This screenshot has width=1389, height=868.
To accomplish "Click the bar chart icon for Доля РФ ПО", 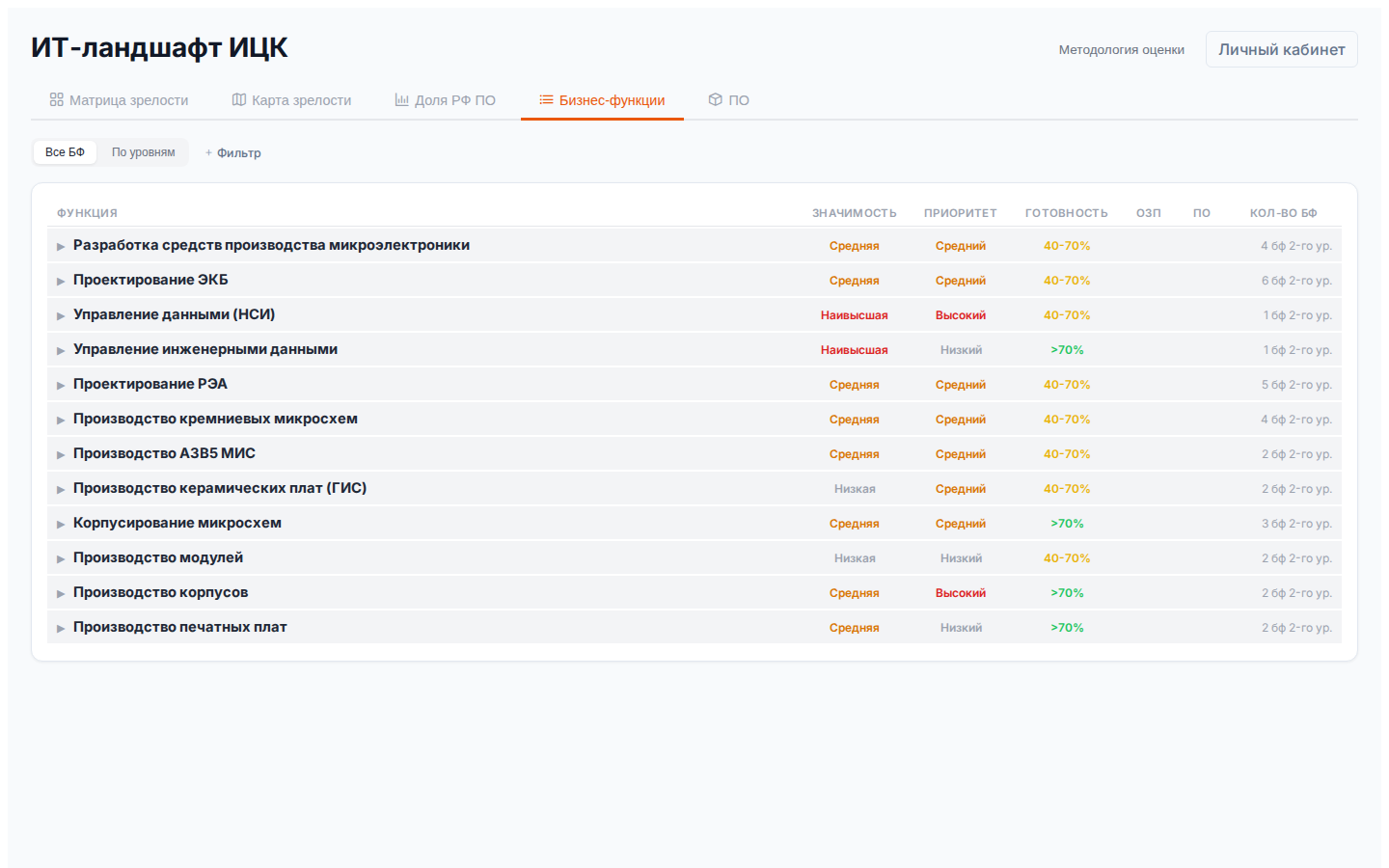I will 402,99.
